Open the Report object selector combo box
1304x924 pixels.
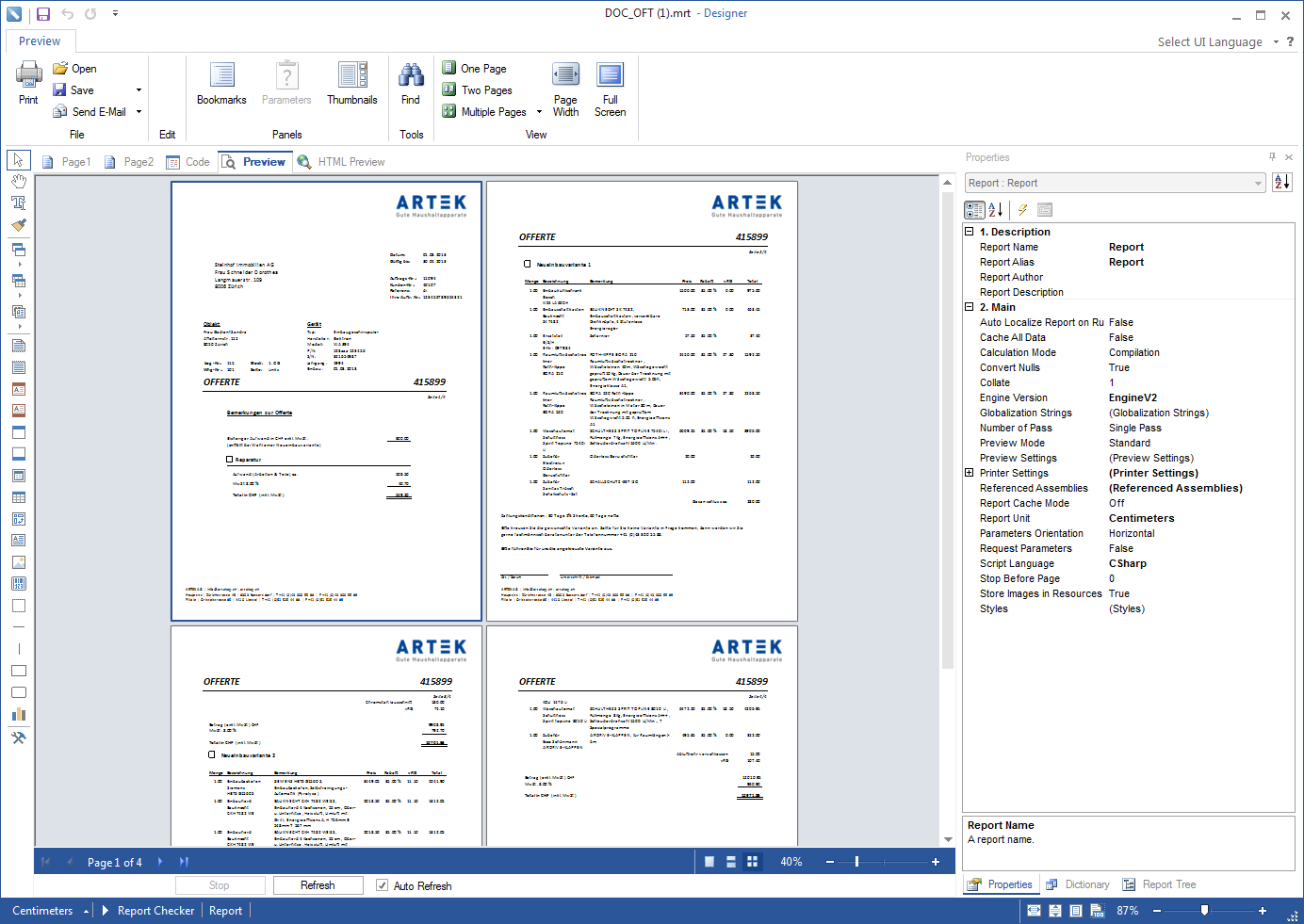click(1115, 183)
